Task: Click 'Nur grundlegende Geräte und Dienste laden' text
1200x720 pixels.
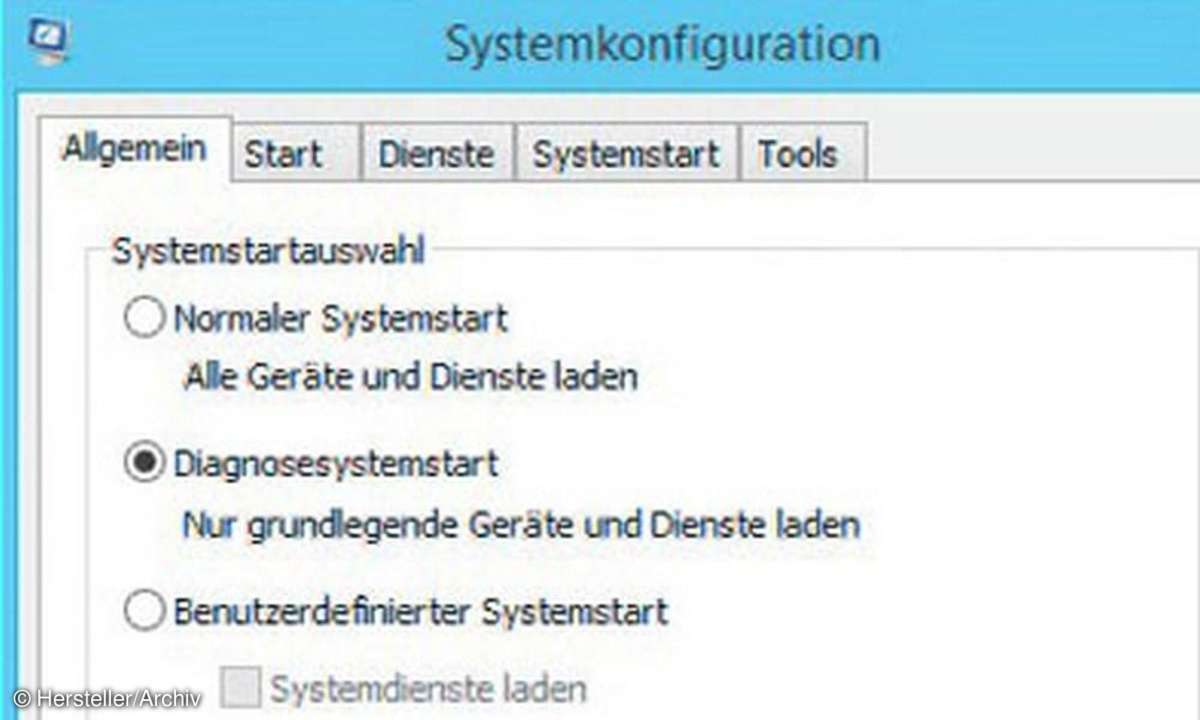Action: tap(521, 525)
